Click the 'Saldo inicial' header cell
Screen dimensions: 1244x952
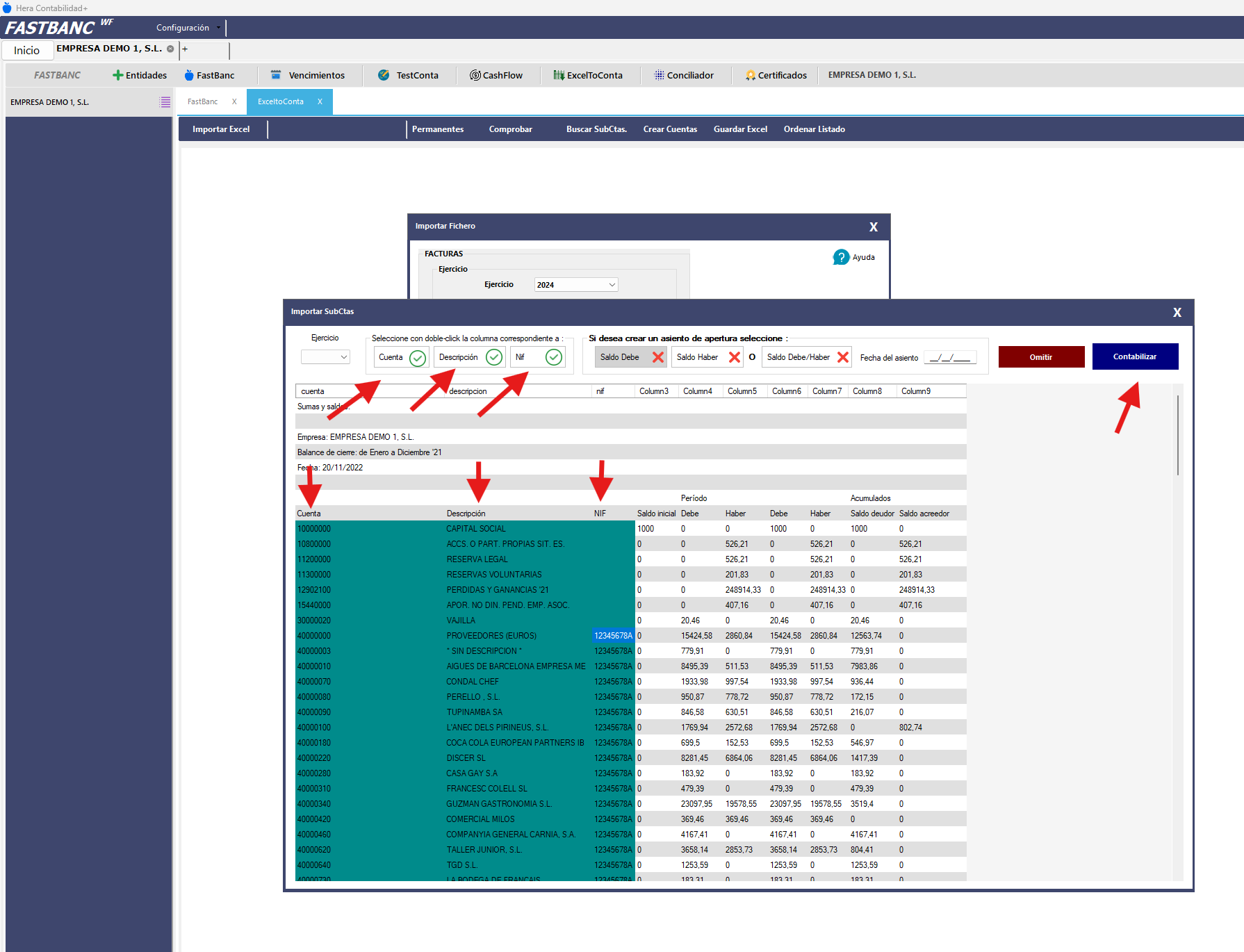pyautogui.click(x=656, y=514)
